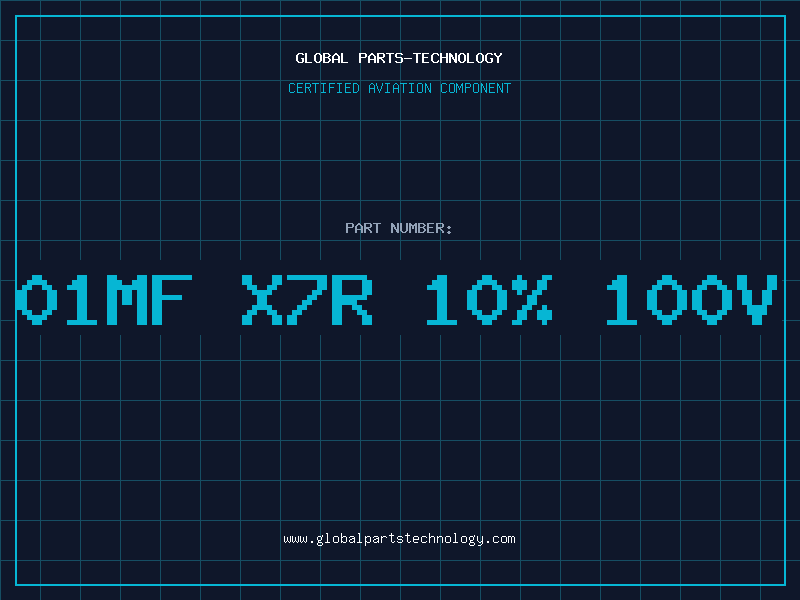Viewport: 800px width, 600px height.
Task: Click the letter R in X7R
Action: tap(353, 300)
